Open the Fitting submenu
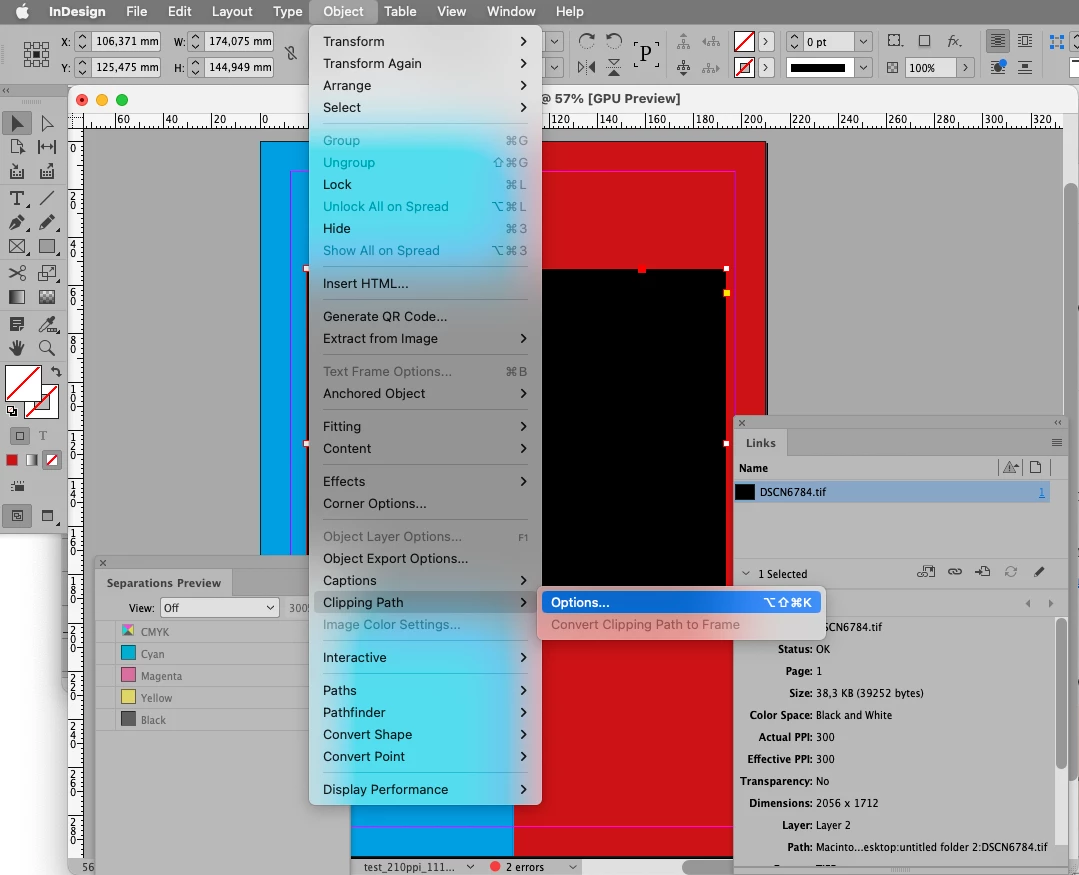 (x=425, y=426)
